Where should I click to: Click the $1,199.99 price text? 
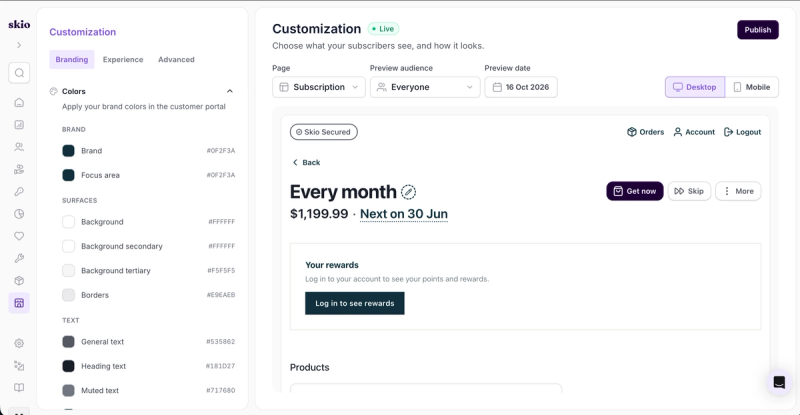(319, 213)
